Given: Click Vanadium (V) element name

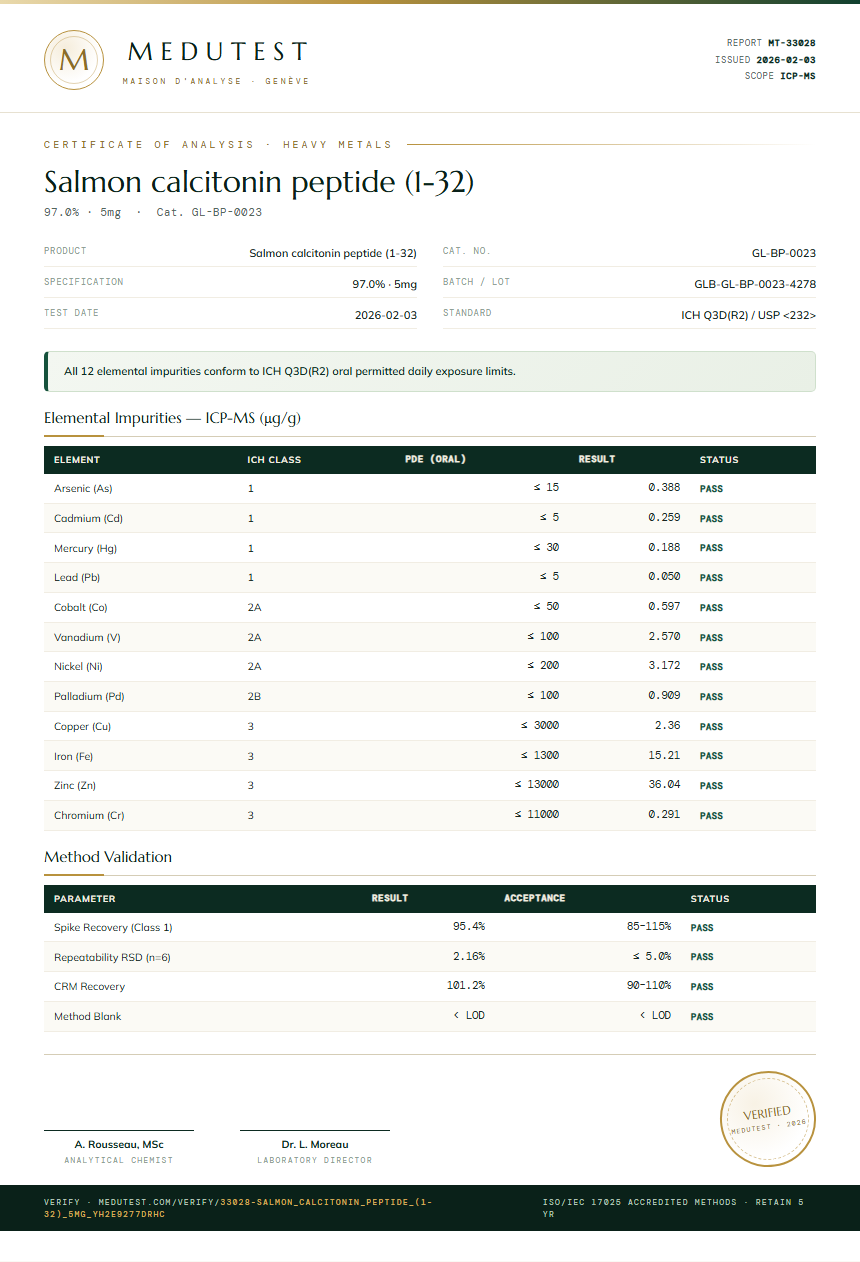Looking at the screenshot, I should click(x=87, y=638).
